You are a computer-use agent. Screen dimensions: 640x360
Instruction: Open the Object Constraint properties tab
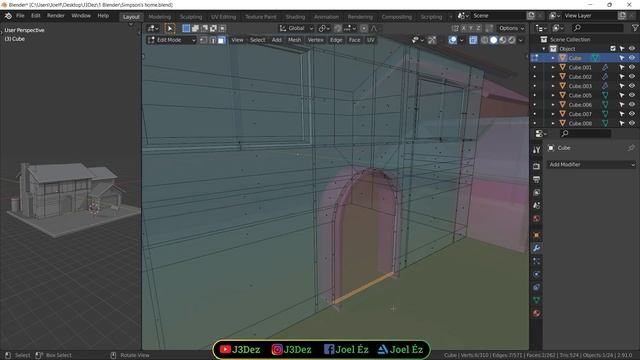pos(536,287)
